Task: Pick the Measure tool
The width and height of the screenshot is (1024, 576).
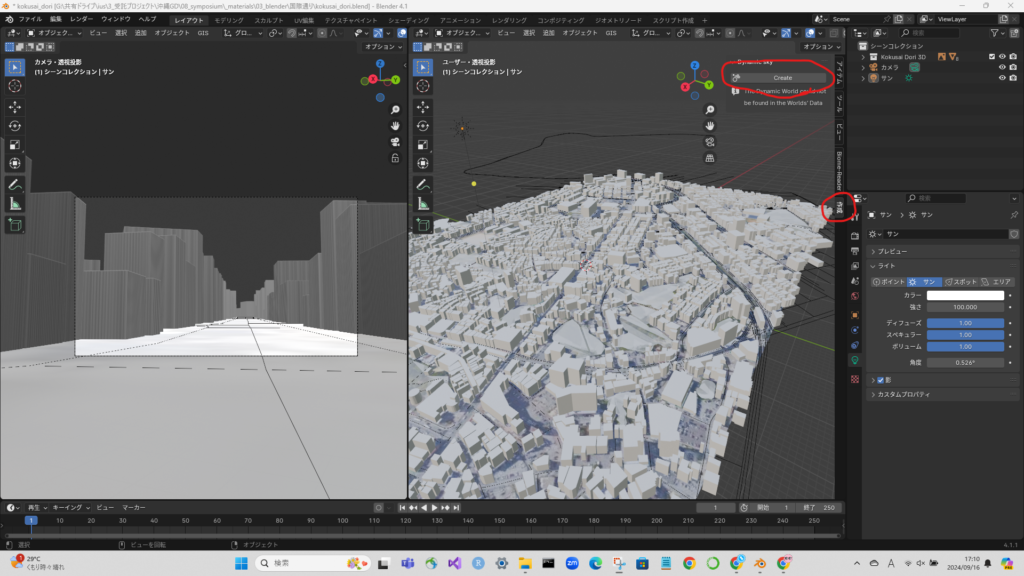Action: 15,204
